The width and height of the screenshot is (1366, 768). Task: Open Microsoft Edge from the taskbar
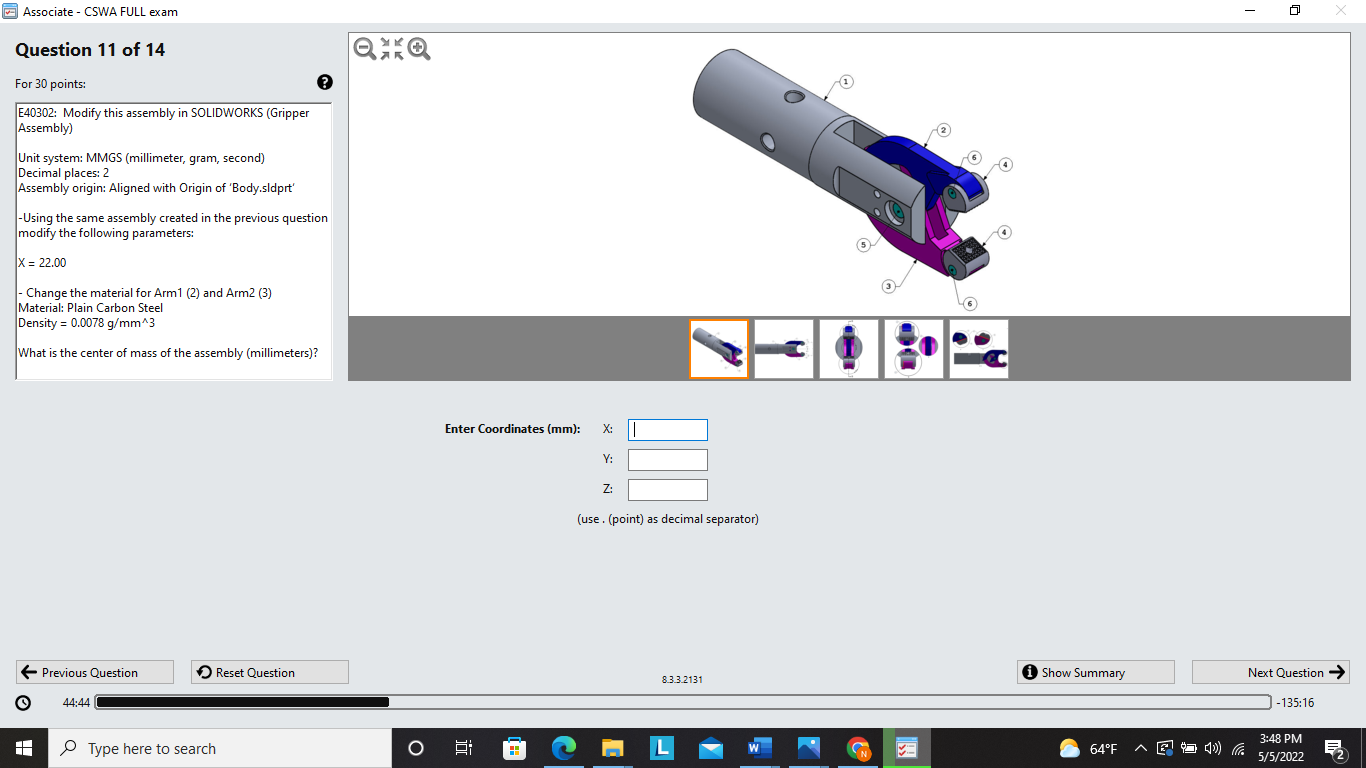[564, 748]
